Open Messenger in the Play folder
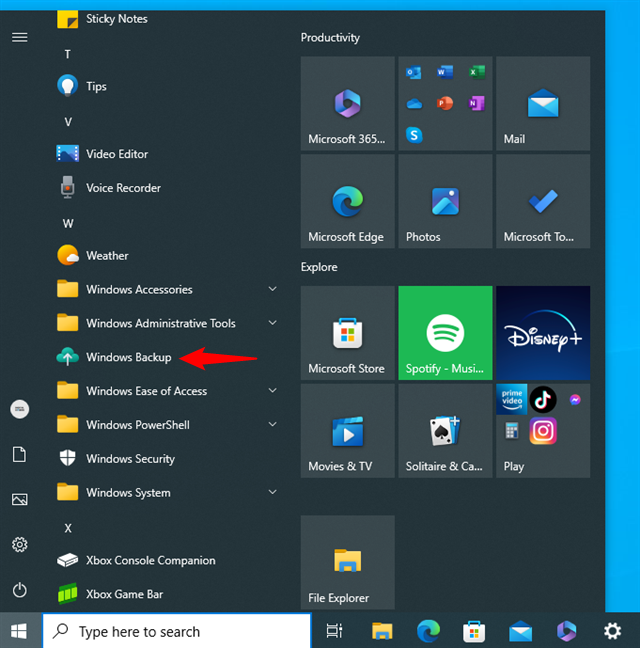The height and width of the screenshot is (648, 640). pos(575,400)
